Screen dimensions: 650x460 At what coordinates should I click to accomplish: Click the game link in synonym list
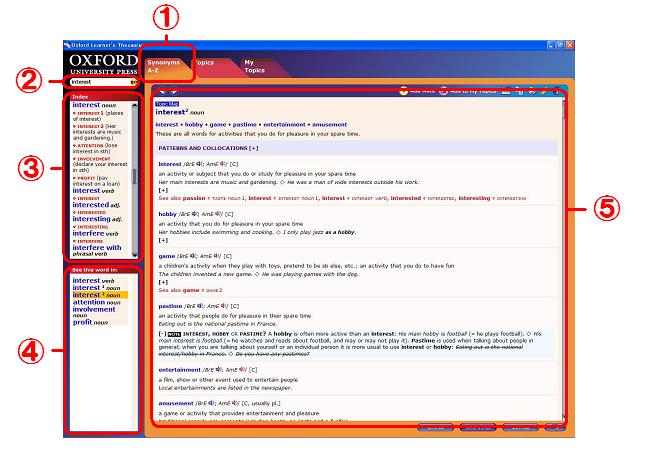tap(218, 125)
